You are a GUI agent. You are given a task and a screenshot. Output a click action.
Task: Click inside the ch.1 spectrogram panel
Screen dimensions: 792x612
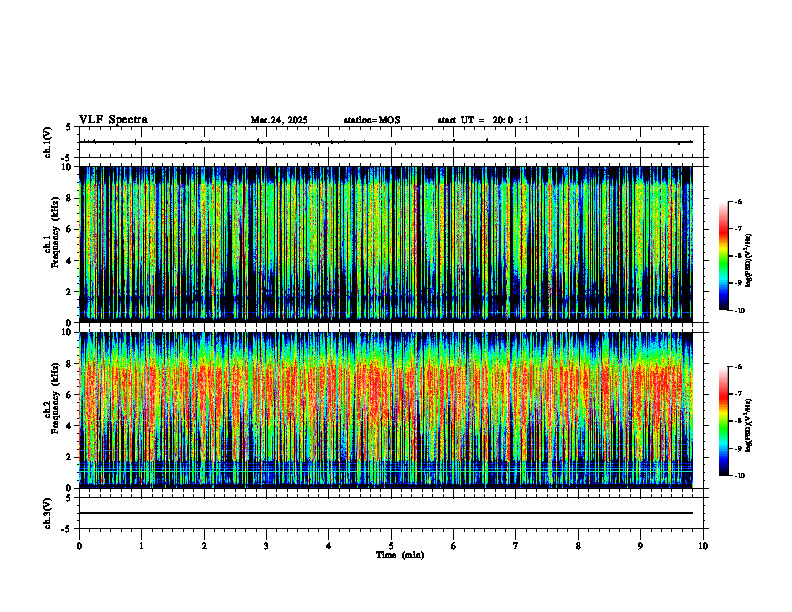click(386, 244)
